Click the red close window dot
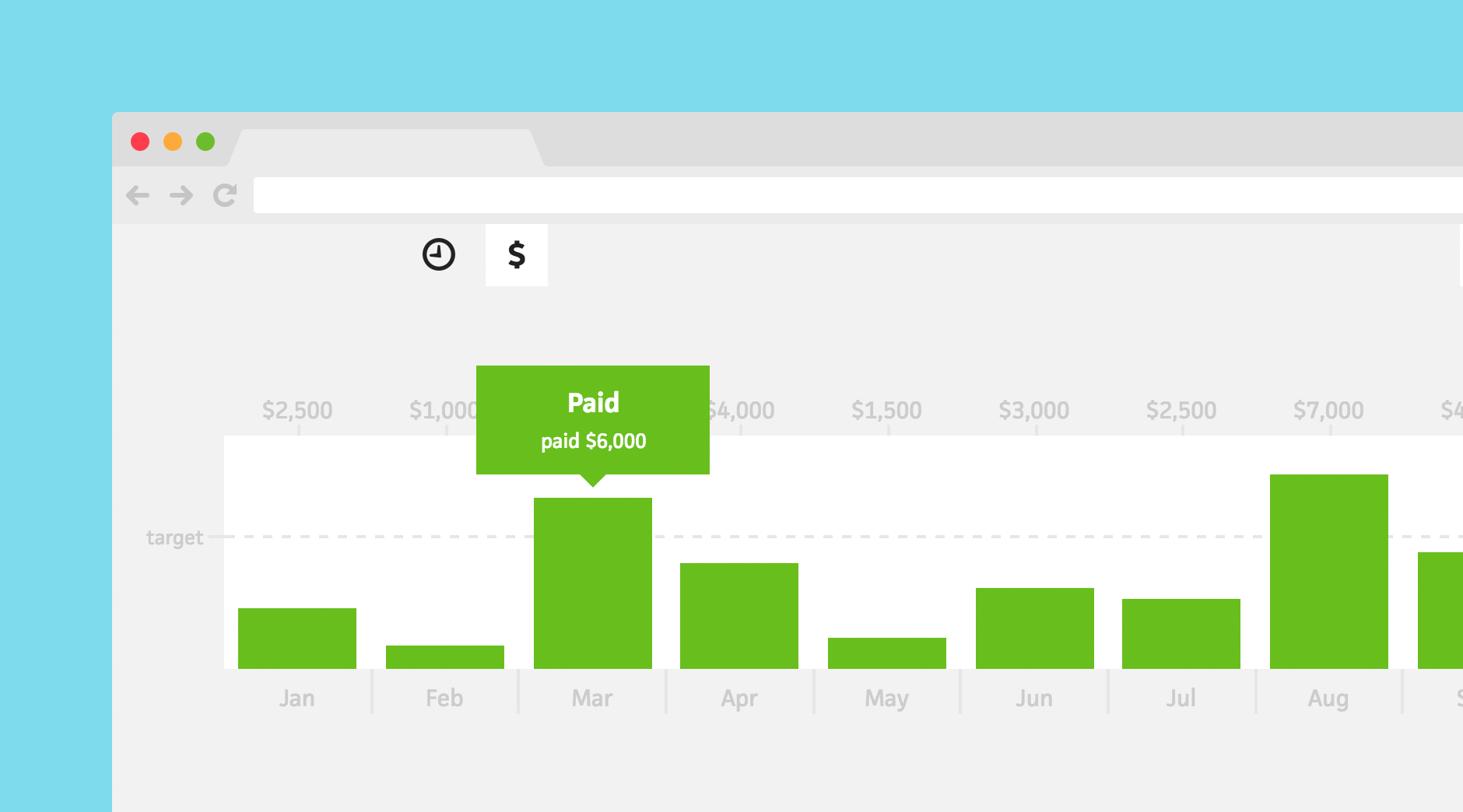 [140, 142]
